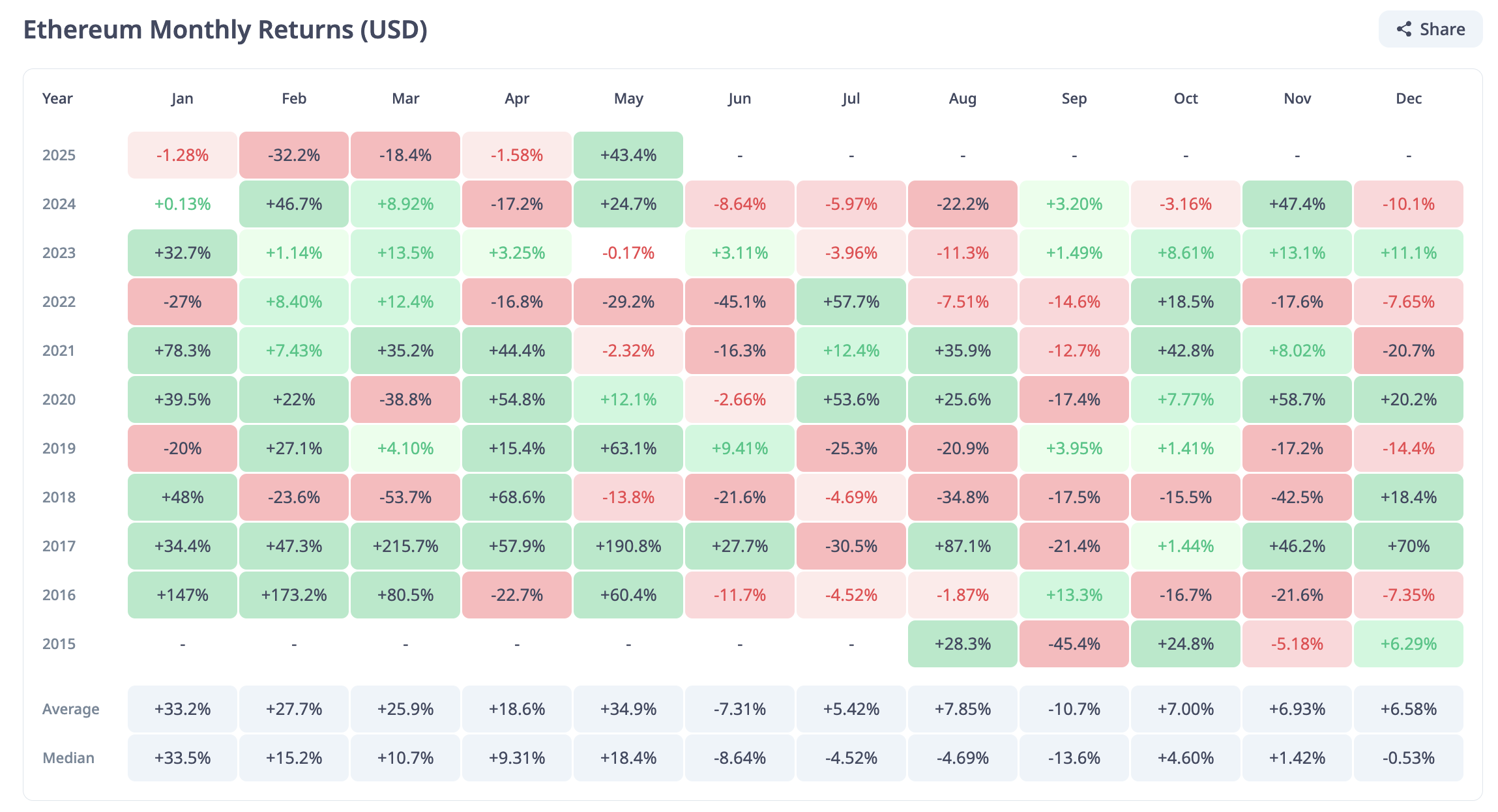Select the Year column header
The height and width of the screenshot is (812, 1498).
[x=57, y=98]
